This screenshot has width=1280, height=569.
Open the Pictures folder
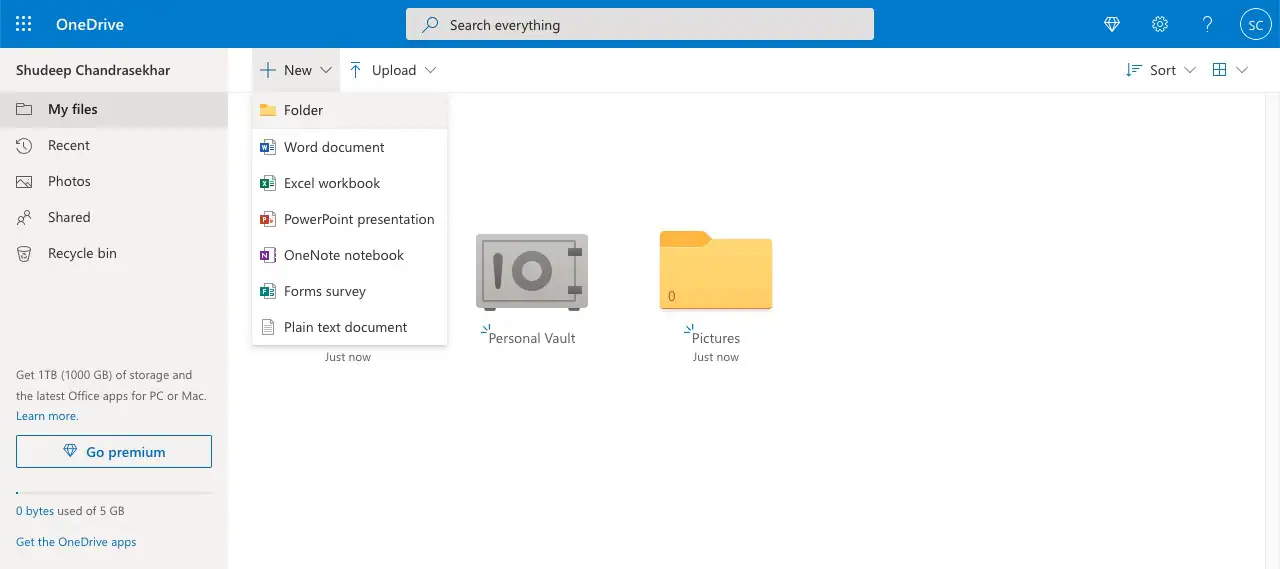click(715, 271)
